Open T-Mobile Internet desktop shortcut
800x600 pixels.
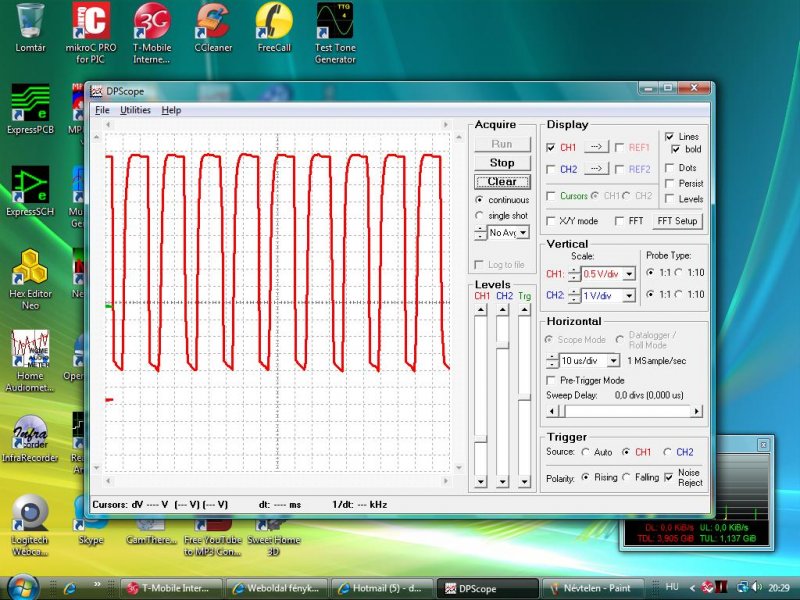(152, 33)
